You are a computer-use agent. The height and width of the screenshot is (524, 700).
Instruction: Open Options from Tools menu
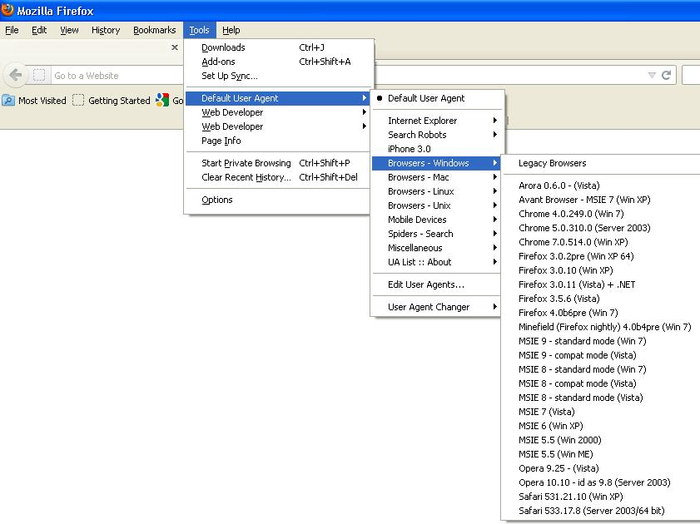pos(278,200)
